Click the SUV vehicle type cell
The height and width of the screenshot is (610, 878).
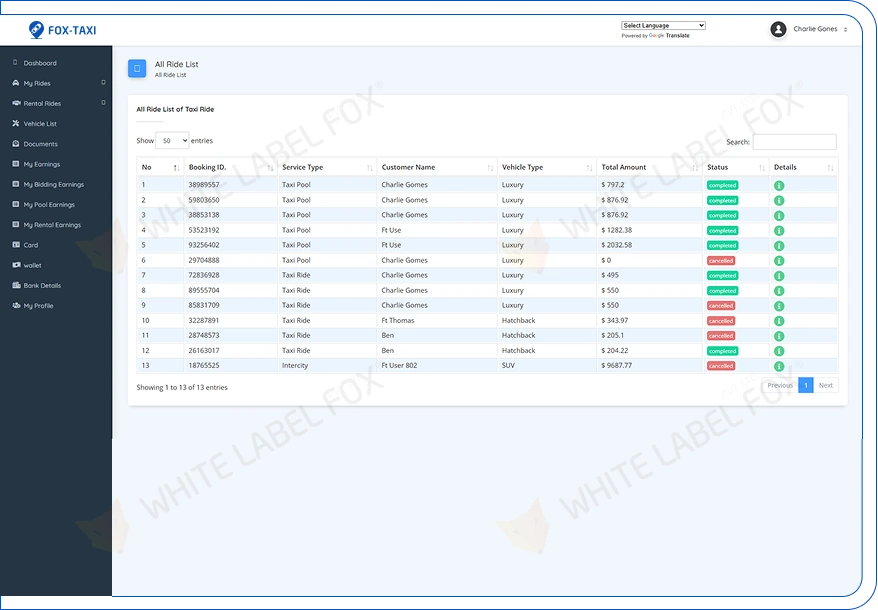[x=547, y=366]
